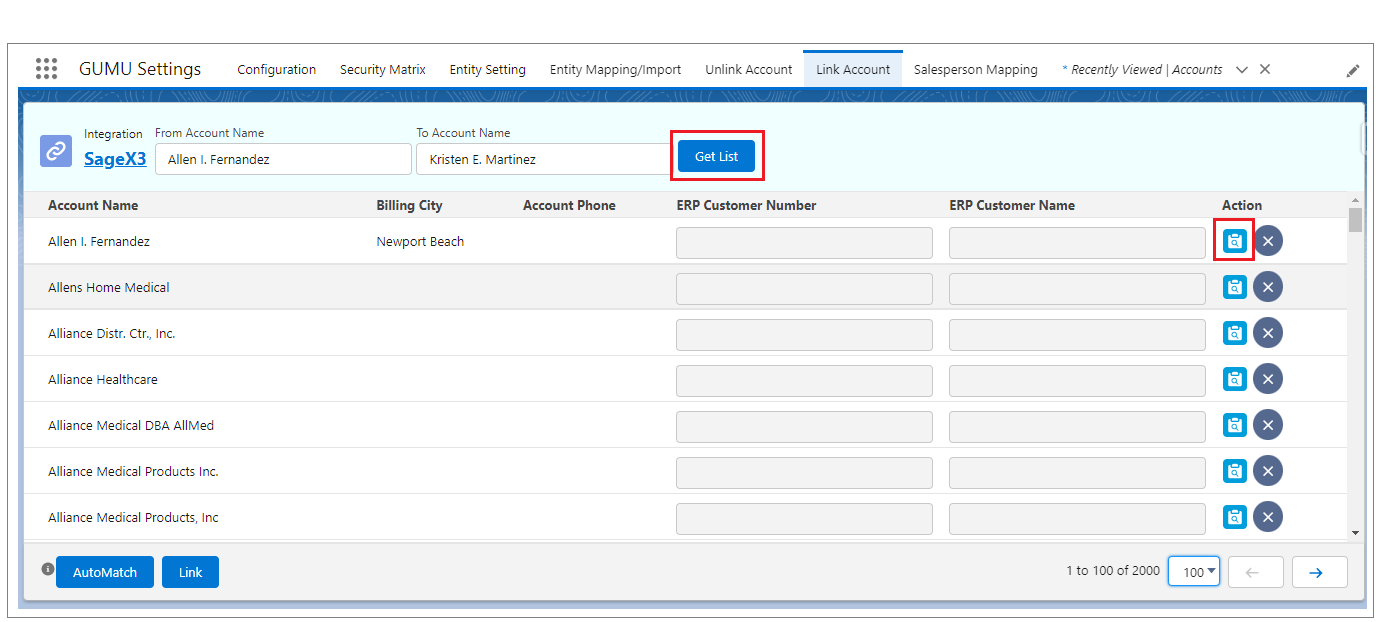
Task: Click ERP Customer Name field for Allen I. Fernandez
Action: click(1077, 243)
